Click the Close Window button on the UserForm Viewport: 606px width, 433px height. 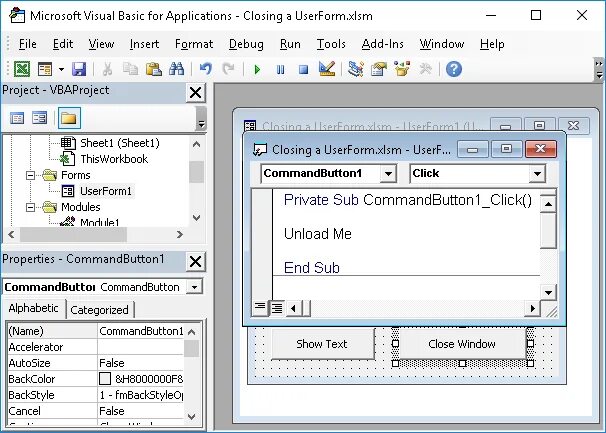(x=462, y=344)
